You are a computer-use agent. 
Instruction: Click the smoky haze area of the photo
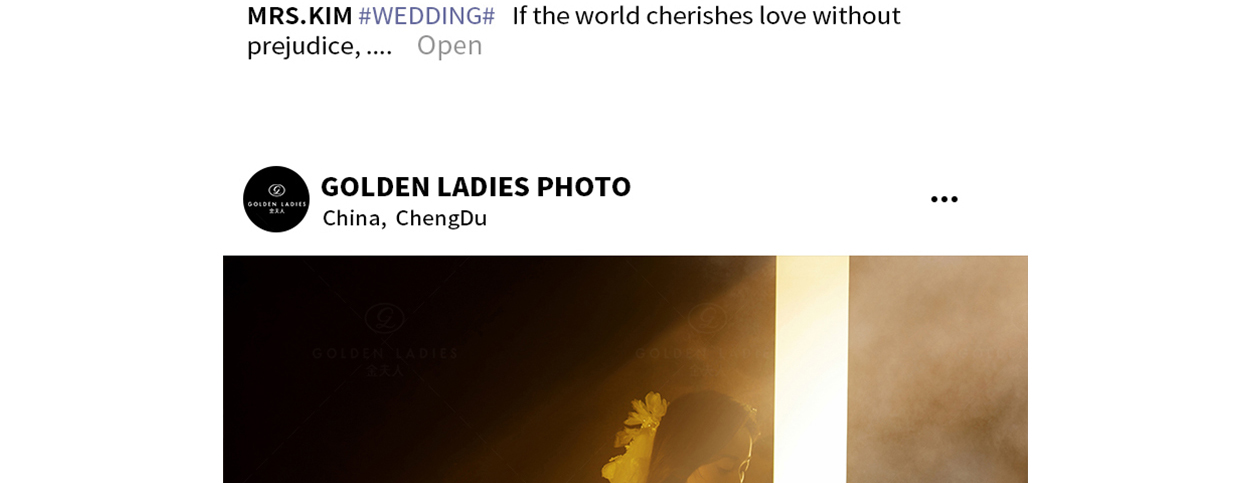coord(938,369)
